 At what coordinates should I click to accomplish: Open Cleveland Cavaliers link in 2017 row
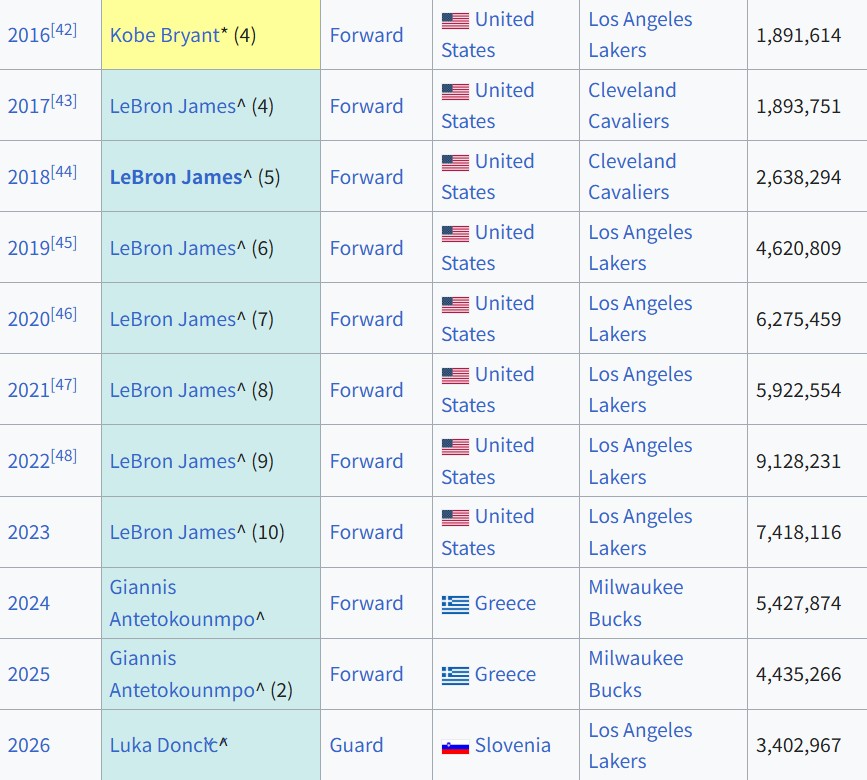point(631,105)
